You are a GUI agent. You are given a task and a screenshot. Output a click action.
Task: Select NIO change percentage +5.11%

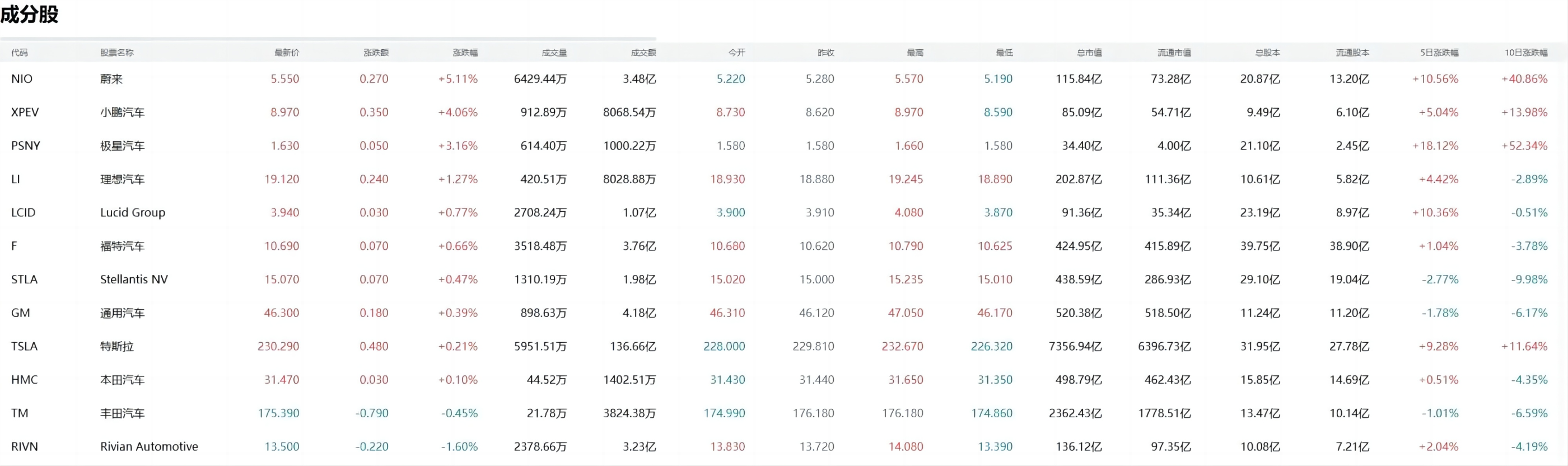point(458,79)
